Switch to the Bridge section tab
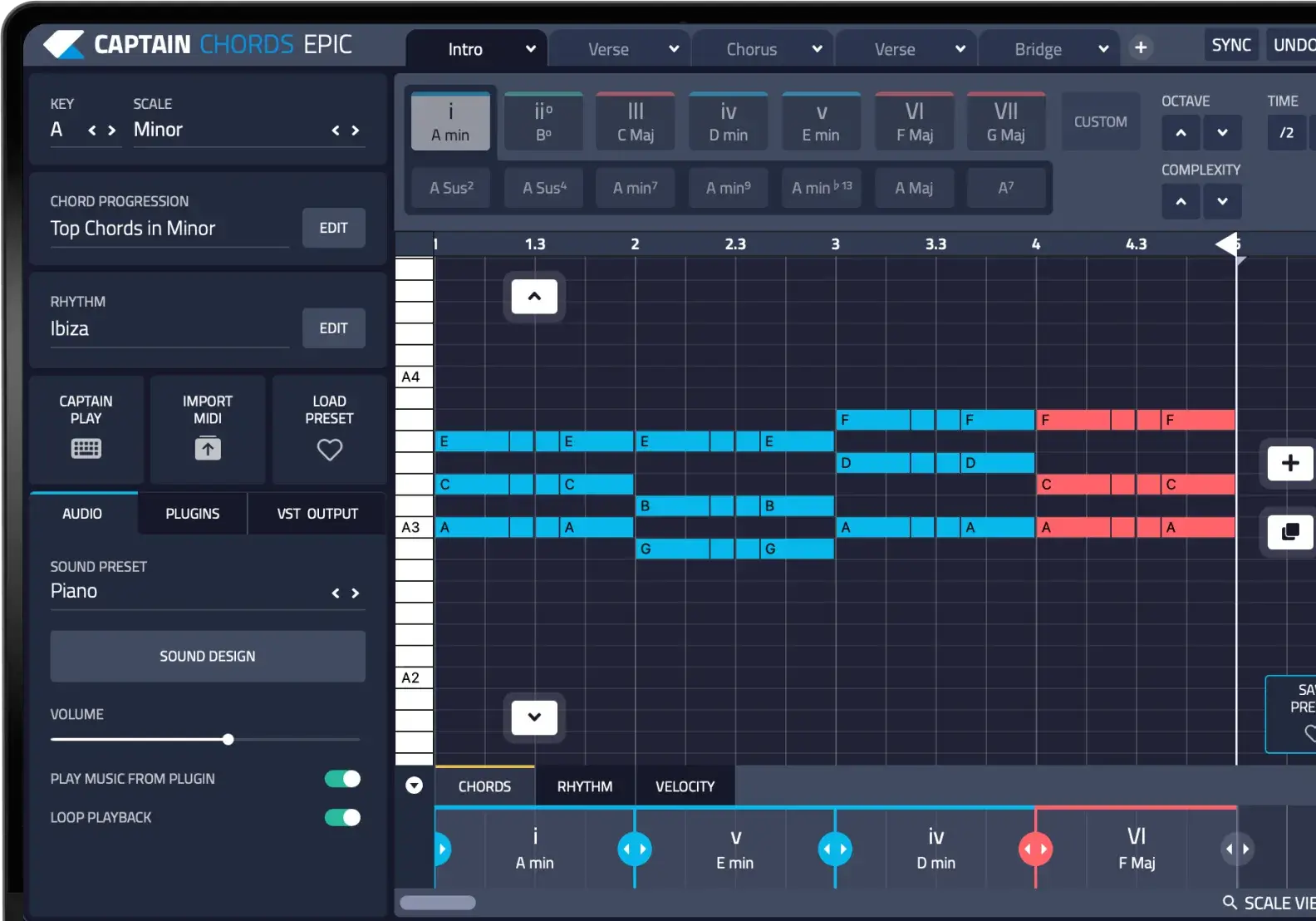The image size is (1316, 921). (1038, 49)
